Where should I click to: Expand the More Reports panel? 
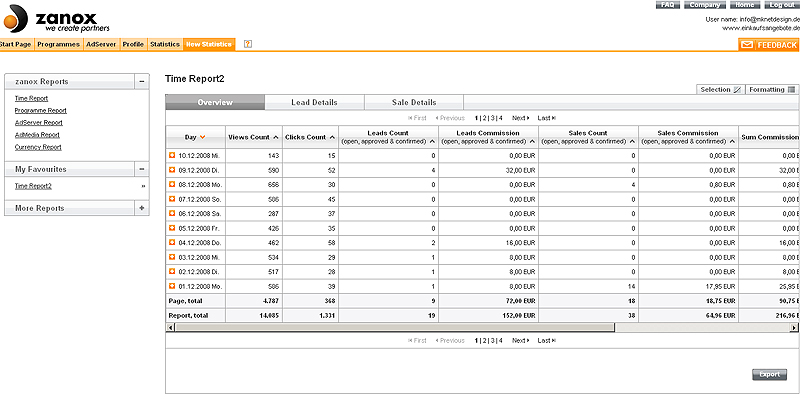tap(142, 208)
